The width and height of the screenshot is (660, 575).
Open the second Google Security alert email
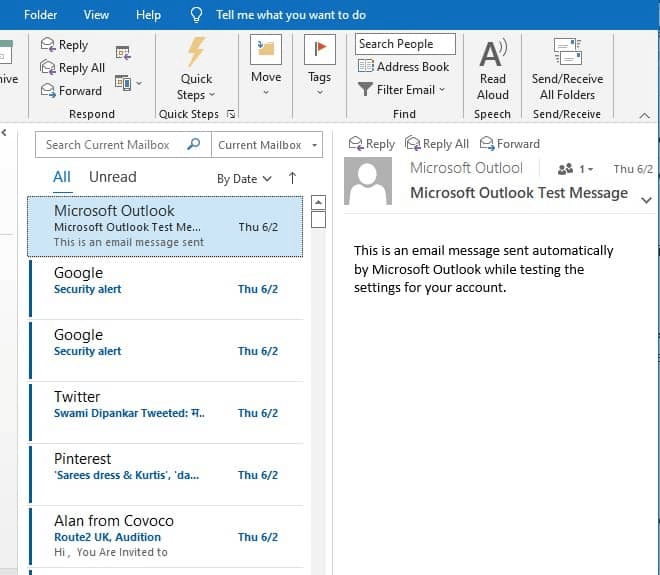tap(166, 351)
